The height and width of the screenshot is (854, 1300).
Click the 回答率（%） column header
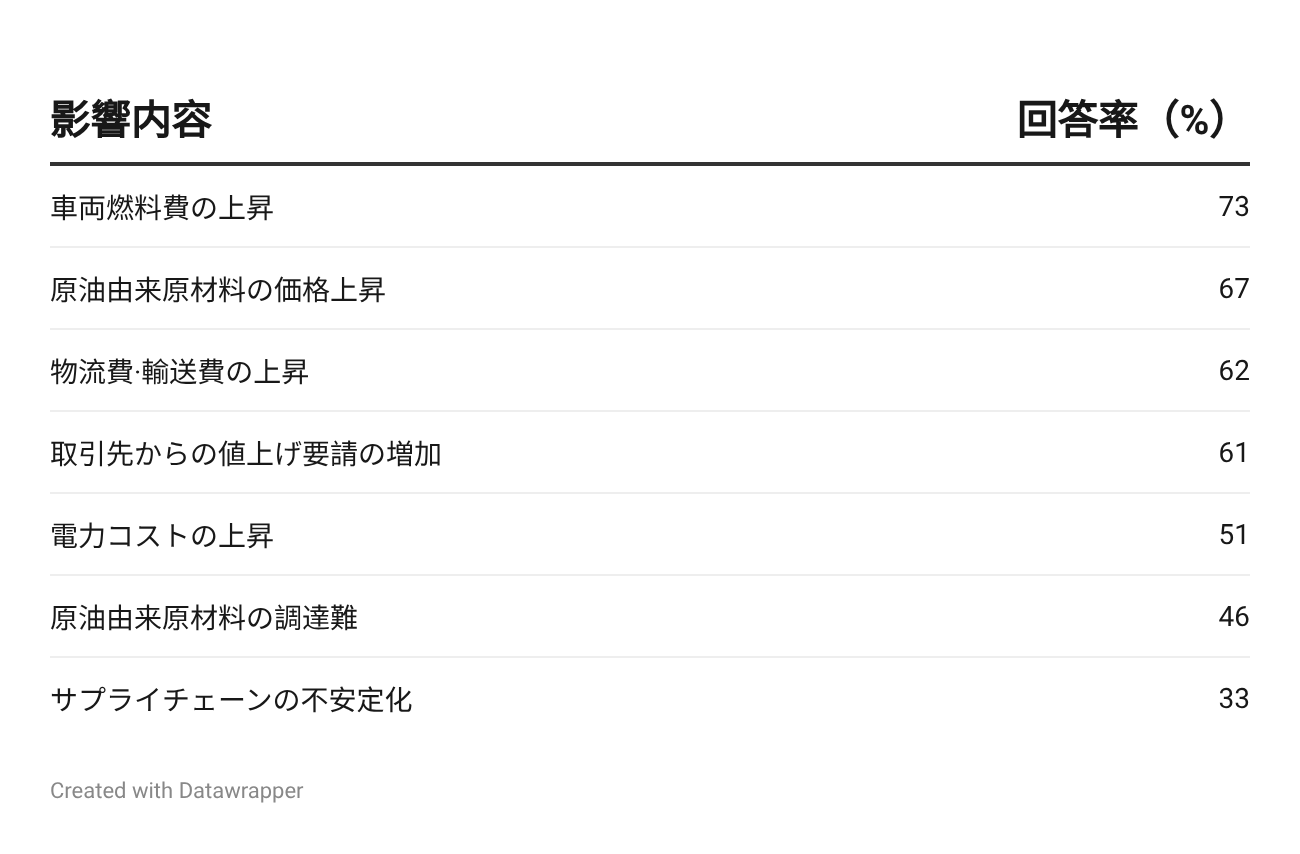[x=1122, y=120]
